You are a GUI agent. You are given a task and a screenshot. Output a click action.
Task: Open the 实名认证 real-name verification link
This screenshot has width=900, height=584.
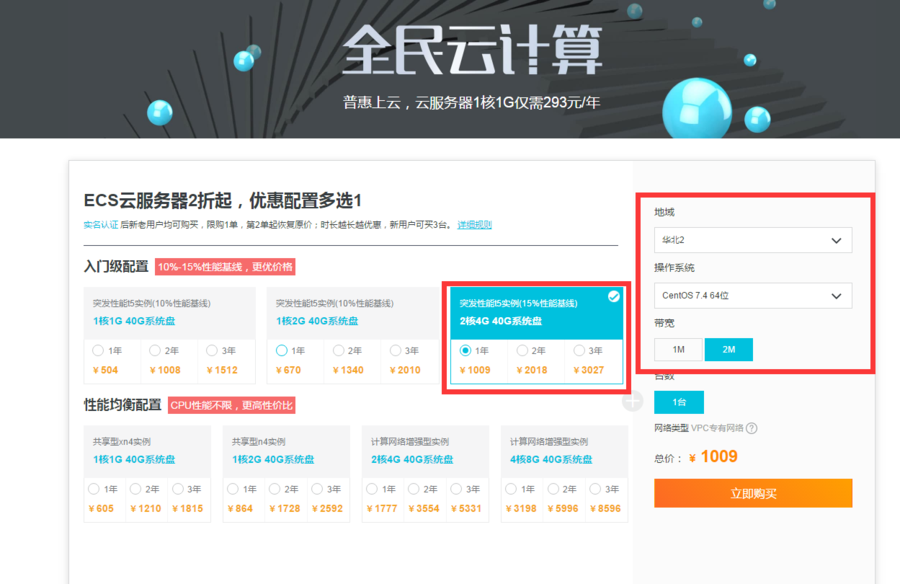pos(101,225)
